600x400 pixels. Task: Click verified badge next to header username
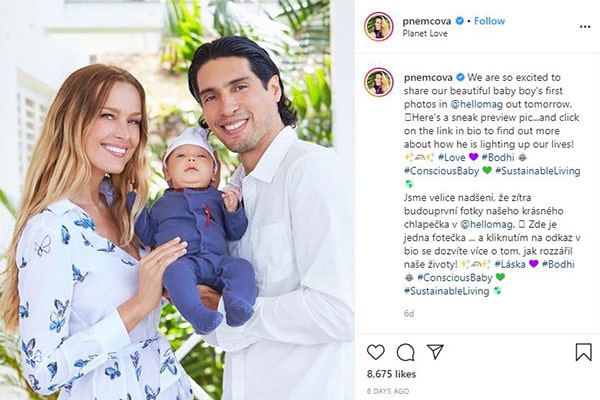coord(460,21)
